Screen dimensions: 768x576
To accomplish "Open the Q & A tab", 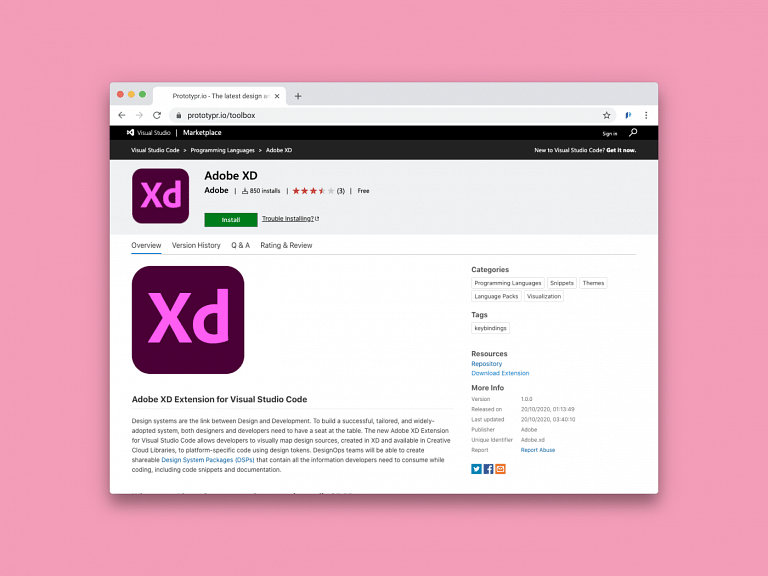I will [240, 245].
